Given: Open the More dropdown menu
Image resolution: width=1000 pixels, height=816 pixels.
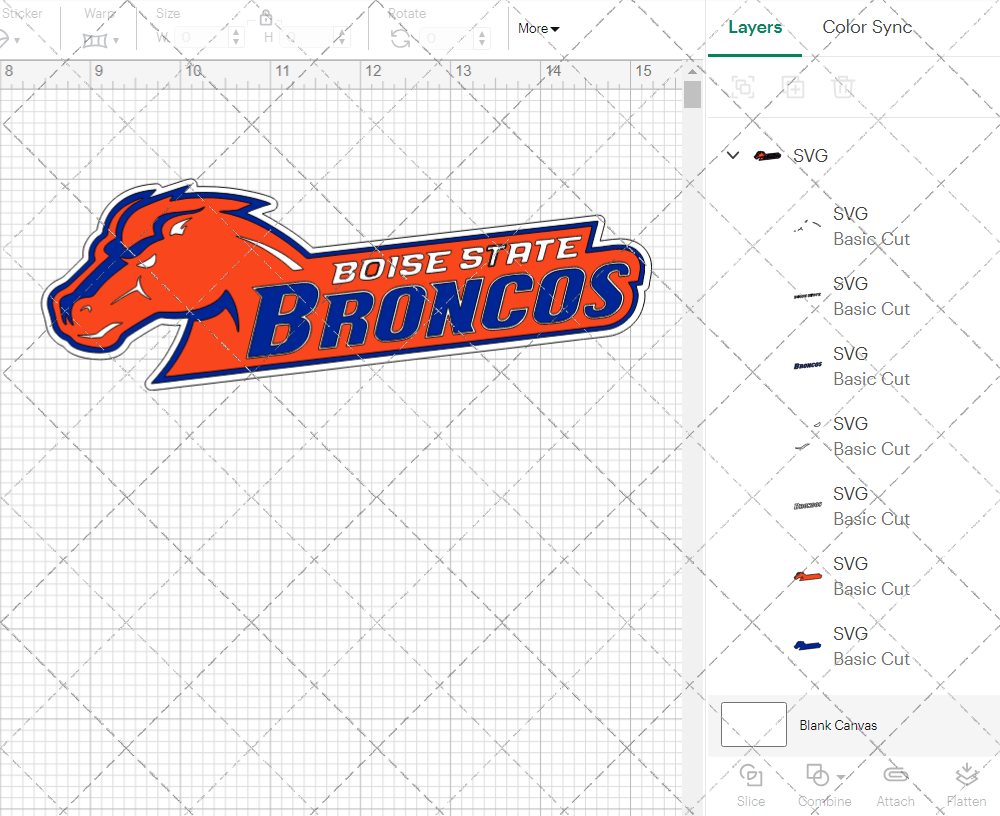Looking at the screenshot, I should (536, 28).
